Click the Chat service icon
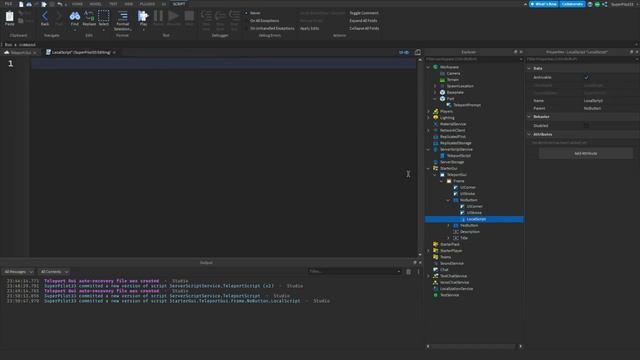The height and width of the screenshot is (360, 640). point(436,269)
